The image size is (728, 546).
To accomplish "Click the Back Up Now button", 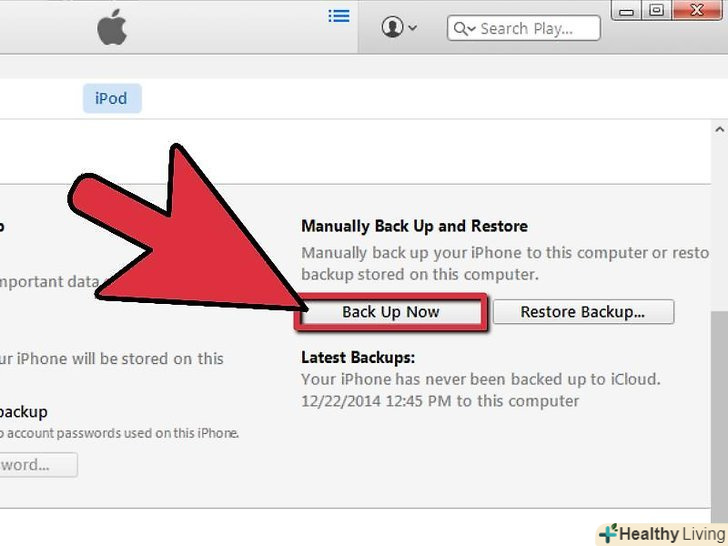I will [390, 312].
